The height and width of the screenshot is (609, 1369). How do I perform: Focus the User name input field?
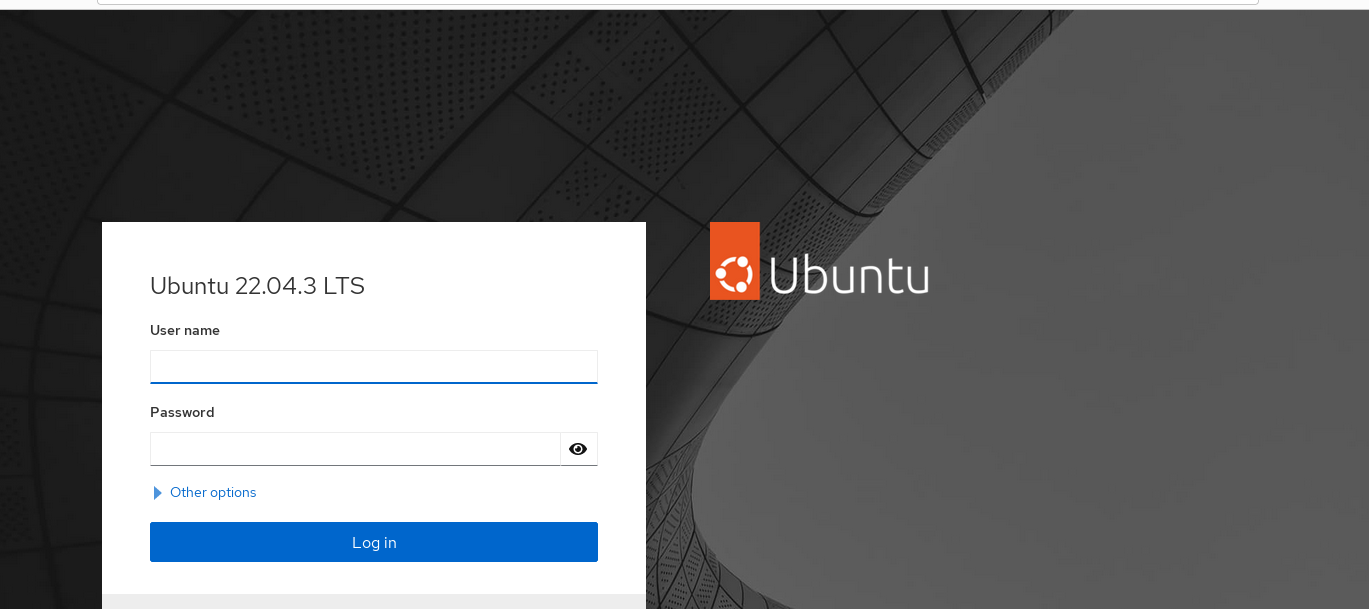373,366
